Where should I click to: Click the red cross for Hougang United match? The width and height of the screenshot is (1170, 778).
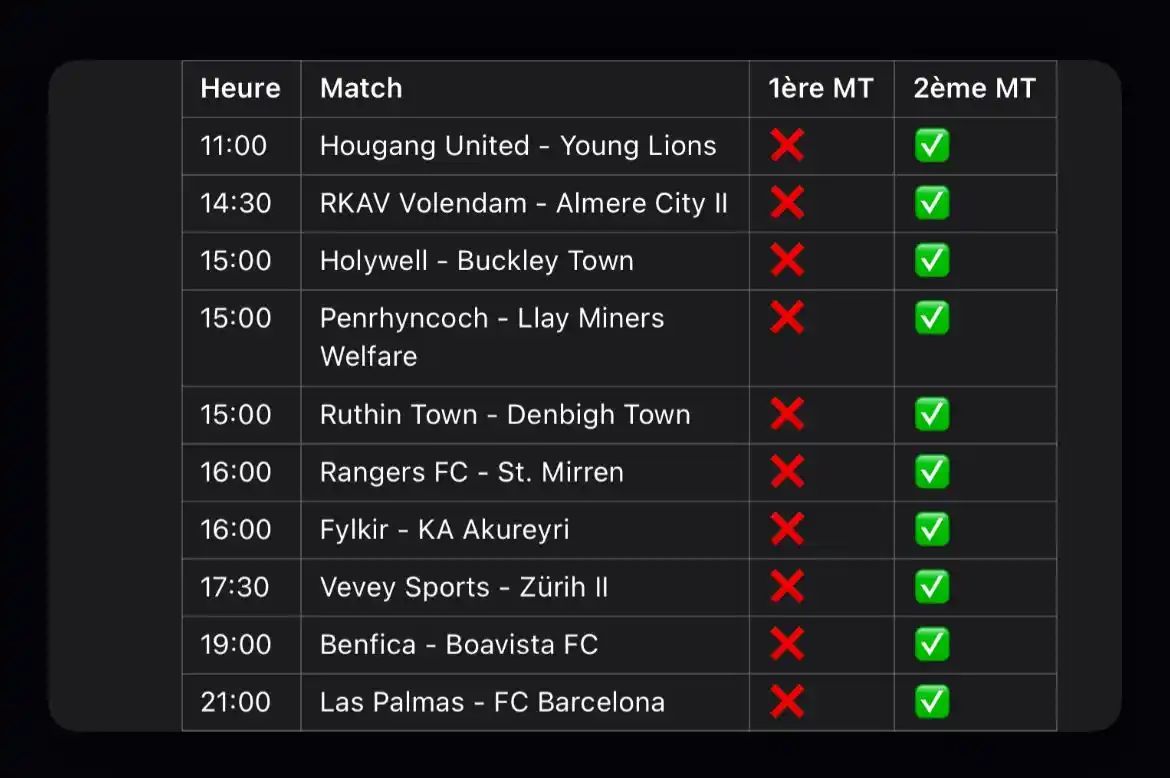pyautogui.click(x=787, y=145)
